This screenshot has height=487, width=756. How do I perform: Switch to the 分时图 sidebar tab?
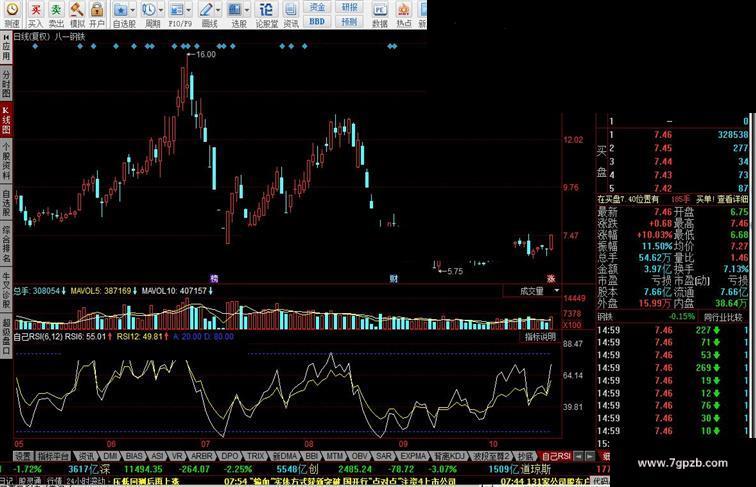pyautogui.click(x=6, y=83)
